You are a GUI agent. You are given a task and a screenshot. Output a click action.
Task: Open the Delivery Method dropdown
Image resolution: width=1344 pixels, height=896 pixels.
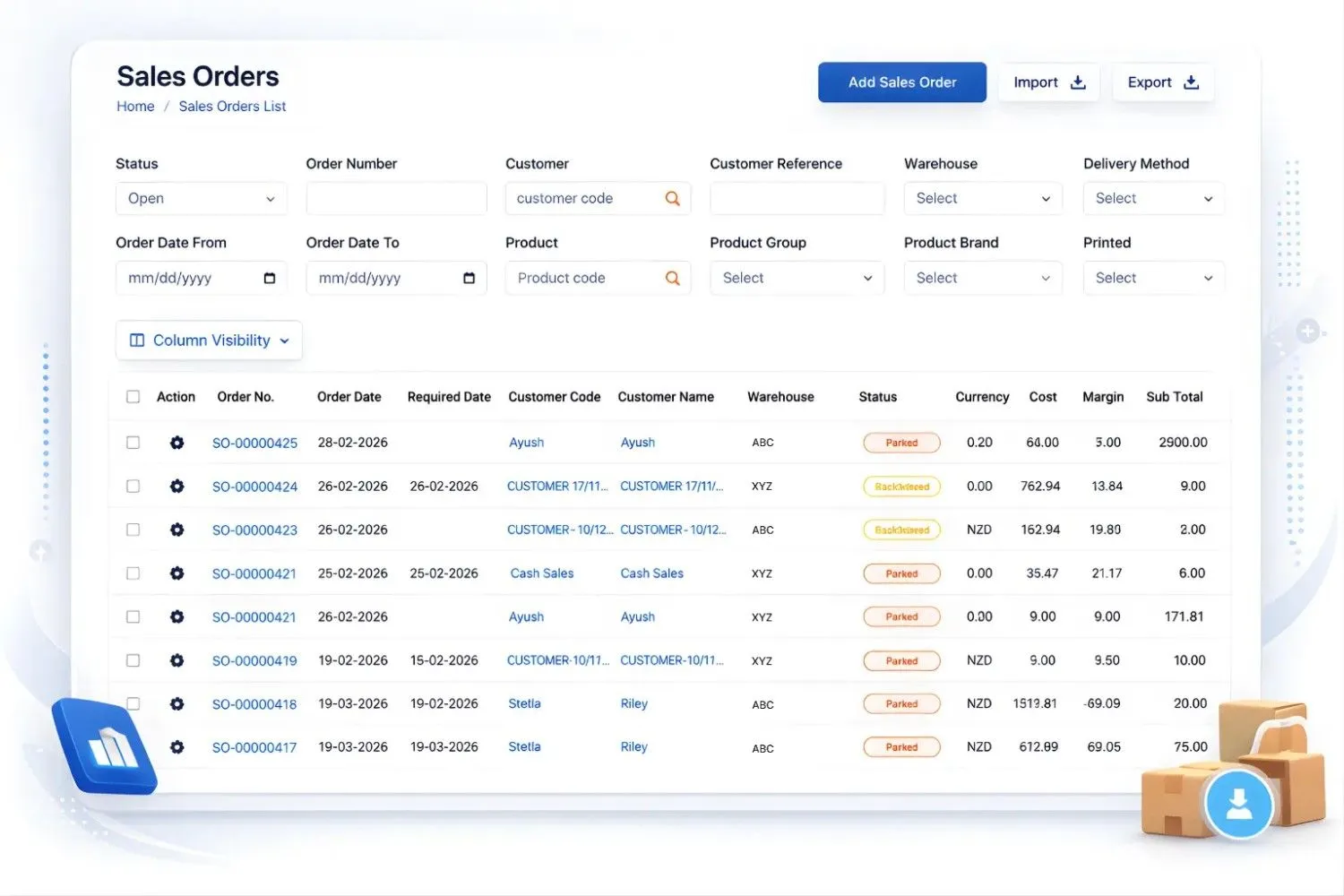coord(1153,198)
